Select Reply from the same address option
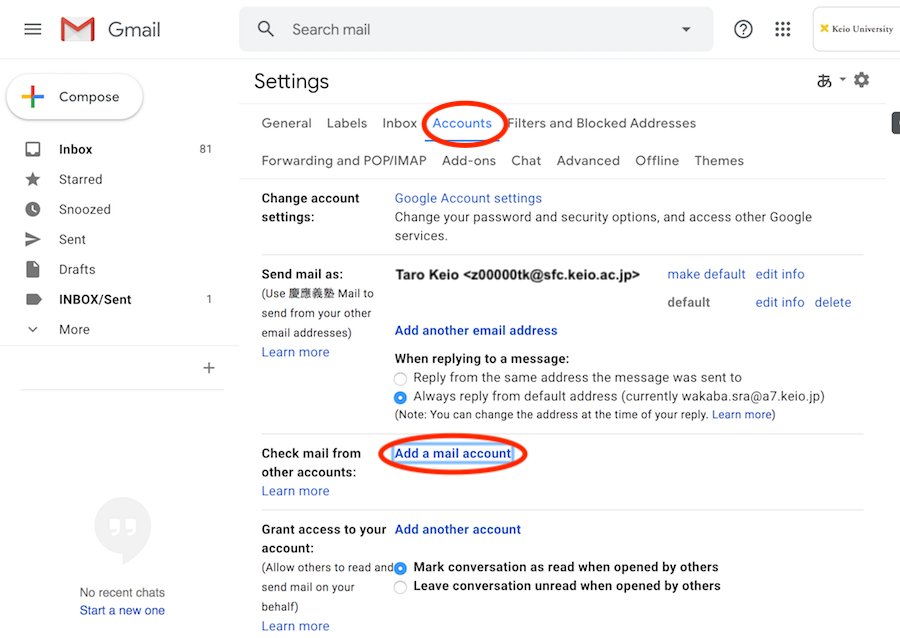This screenshot has width=900, height=638. coord(401,378)
